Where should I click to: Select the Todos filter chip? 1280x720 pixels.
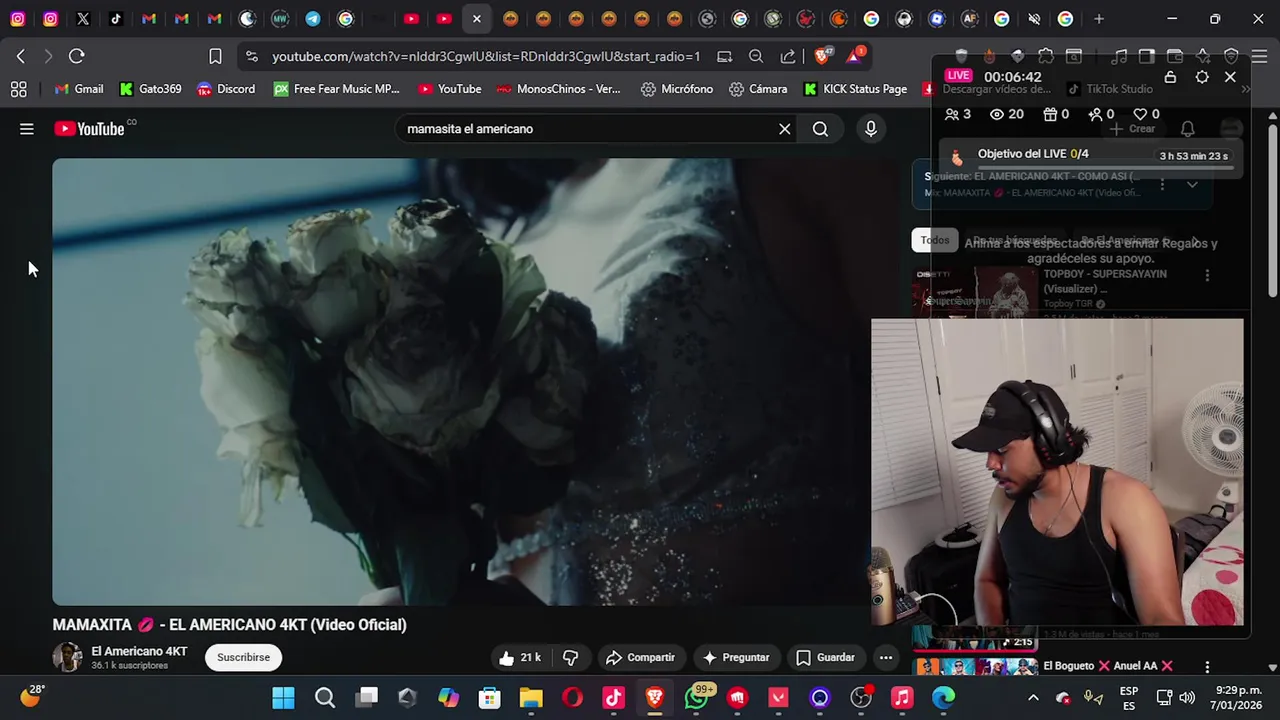[935, 240]
